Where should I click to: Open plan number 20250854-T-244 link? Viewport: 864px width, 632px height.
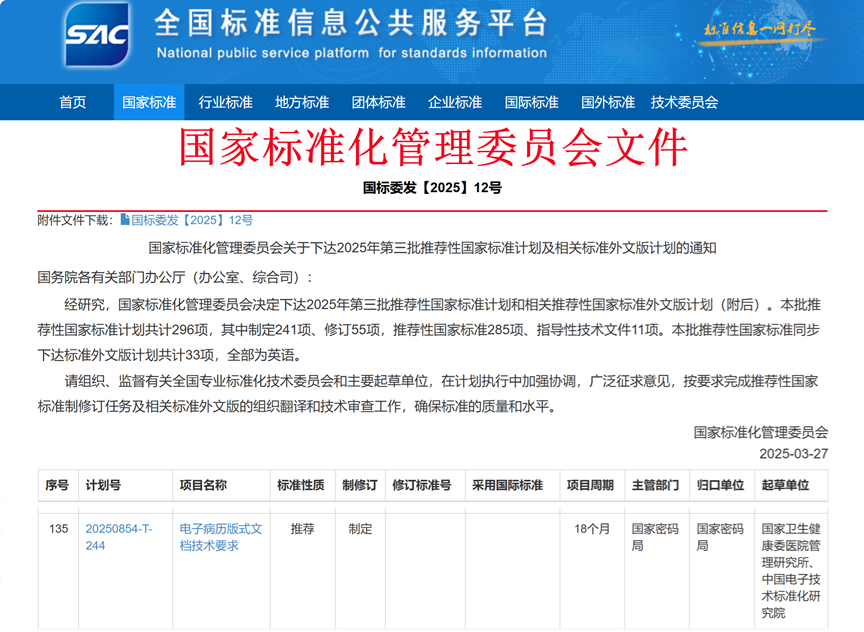pos(118,537)
